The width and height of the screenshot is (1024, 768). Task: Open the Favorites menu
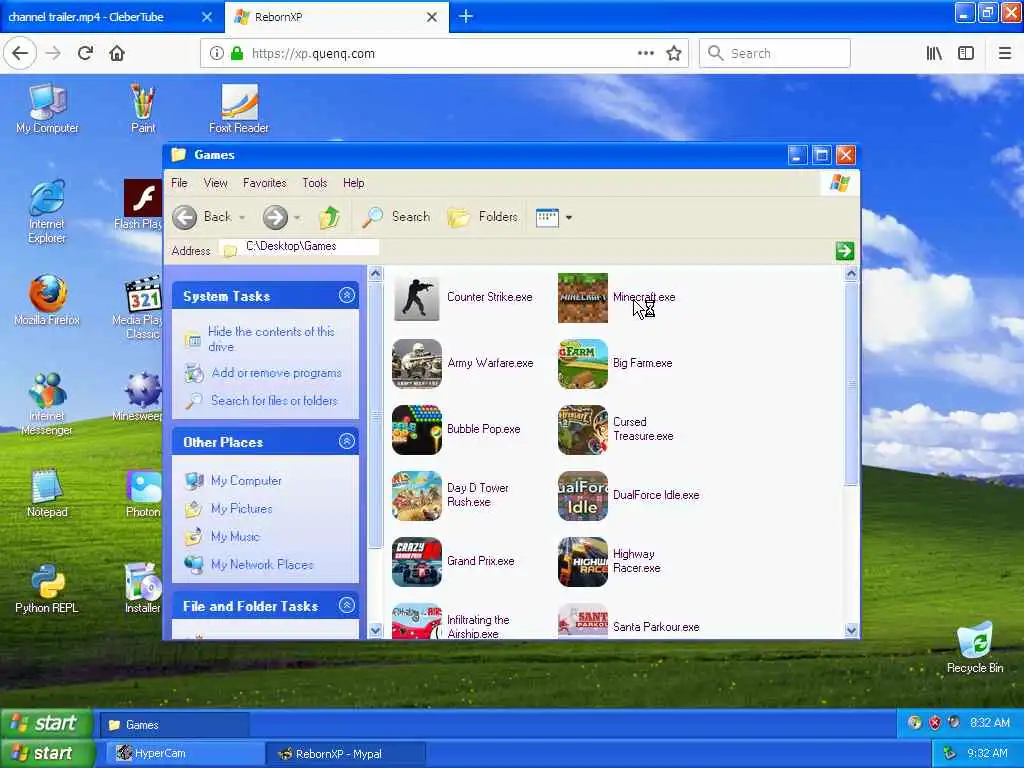tap(264, 183)
